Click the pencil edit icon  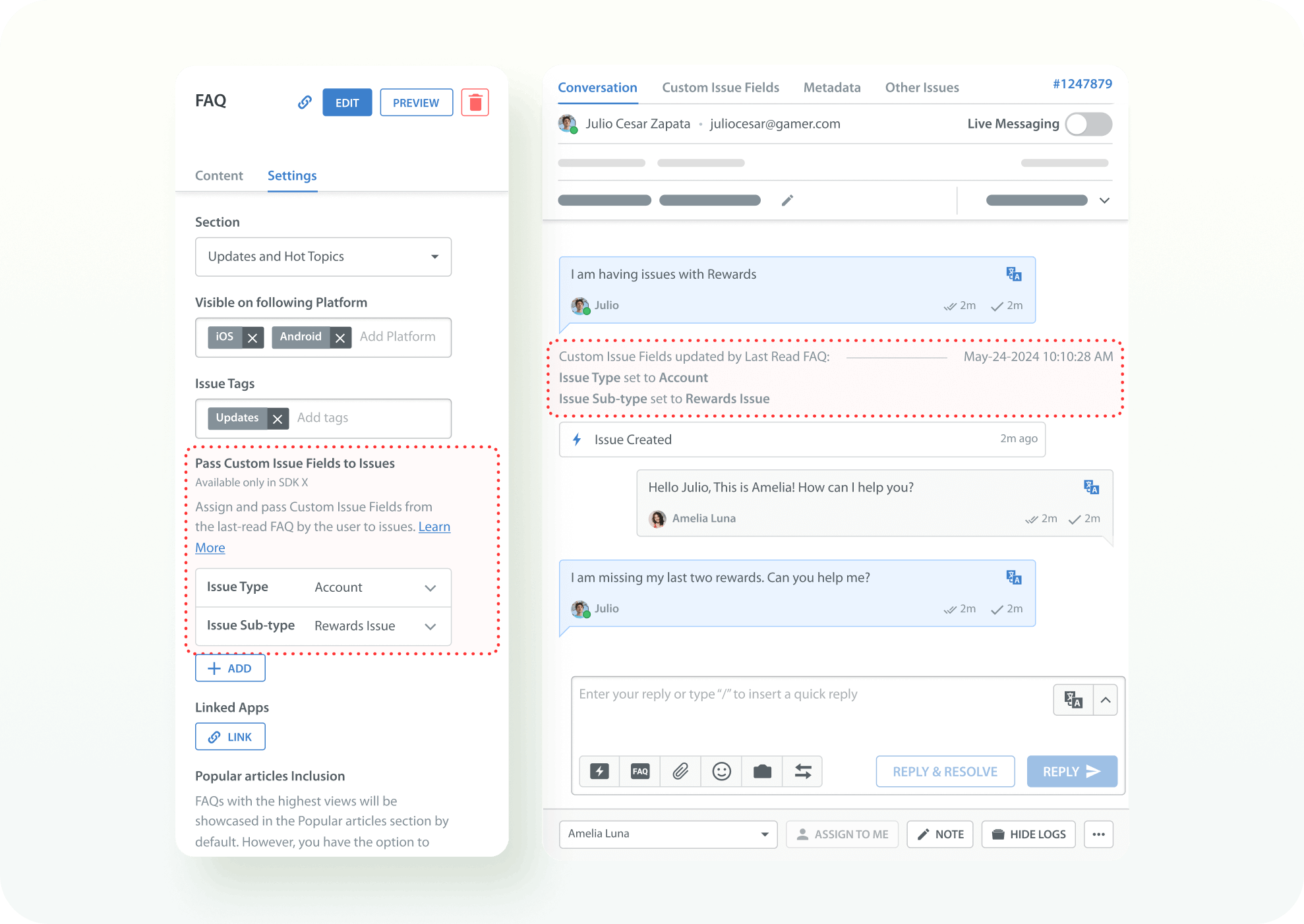787,200
